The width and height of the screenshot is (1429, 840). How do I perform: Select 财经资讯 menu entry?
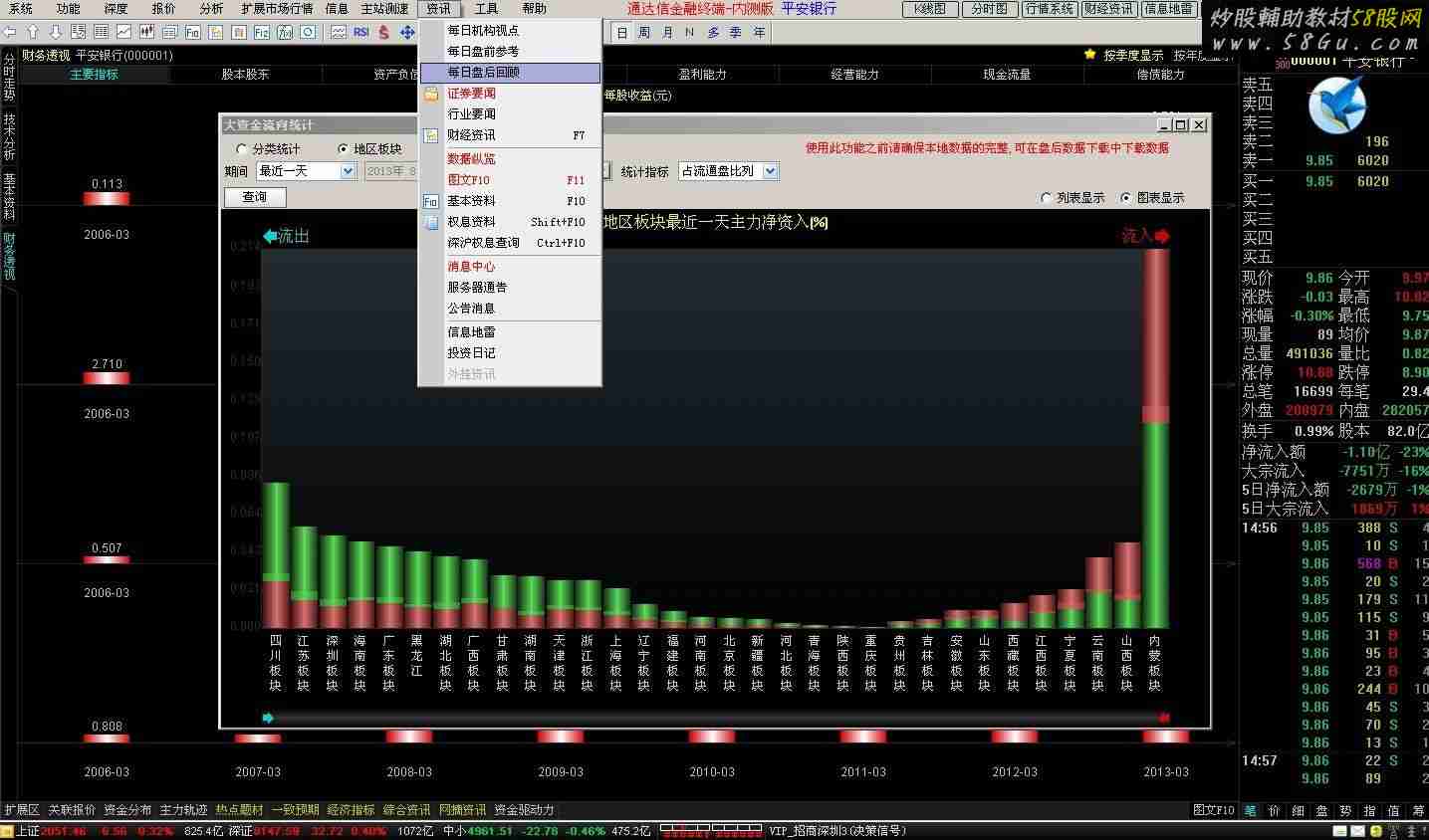(x=510, y=135)
